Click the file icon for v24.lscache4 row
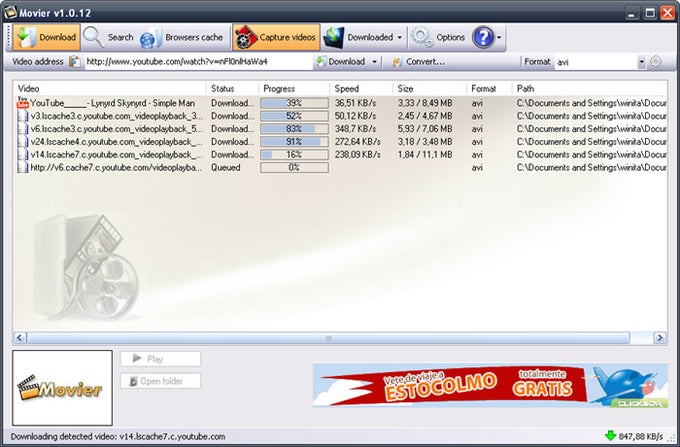 (23, 142)
